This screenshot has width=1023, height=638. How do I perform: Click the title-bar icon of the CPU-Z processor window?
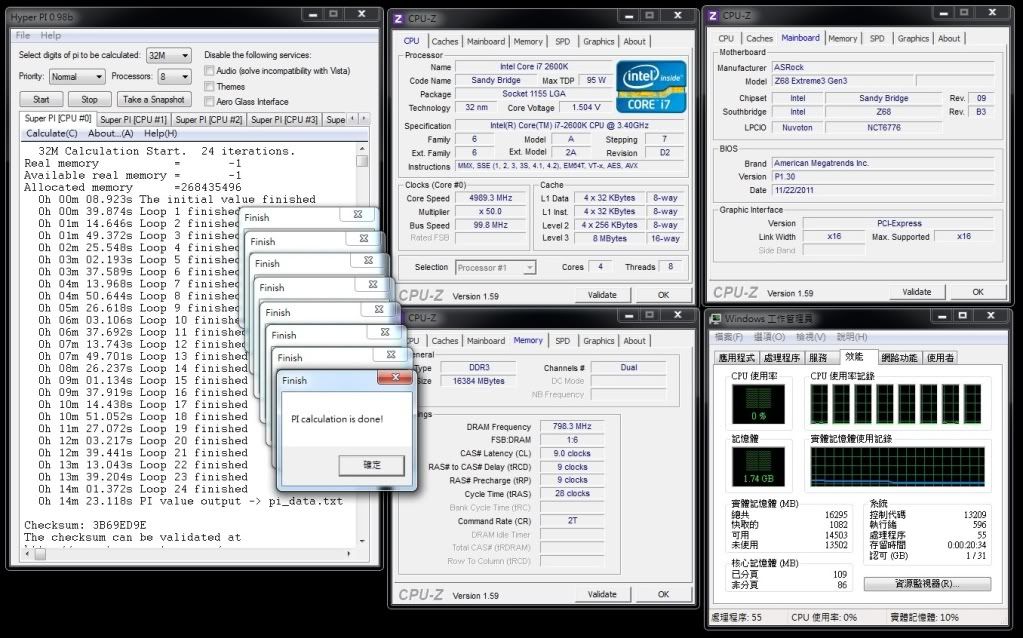pyautogui.click(x=398, y=19)
